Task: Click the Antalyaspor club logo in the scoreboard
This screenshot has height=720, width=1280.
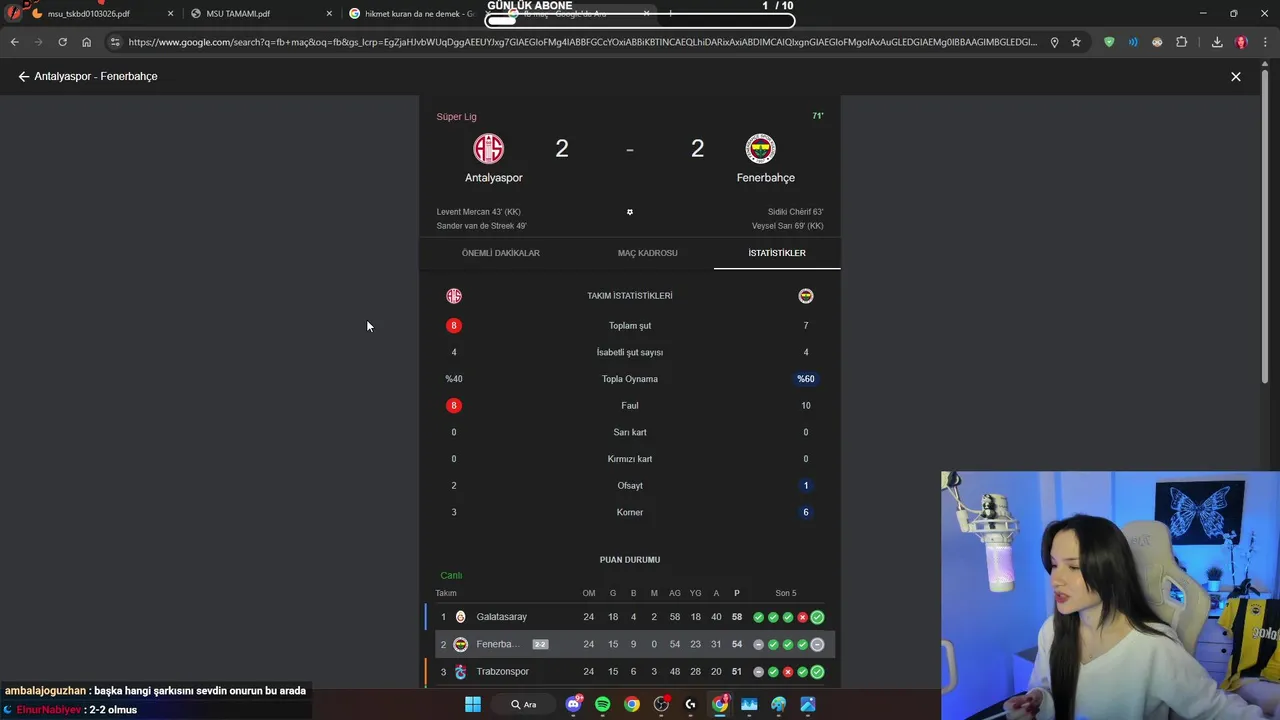Action: [x=489, y=149]
